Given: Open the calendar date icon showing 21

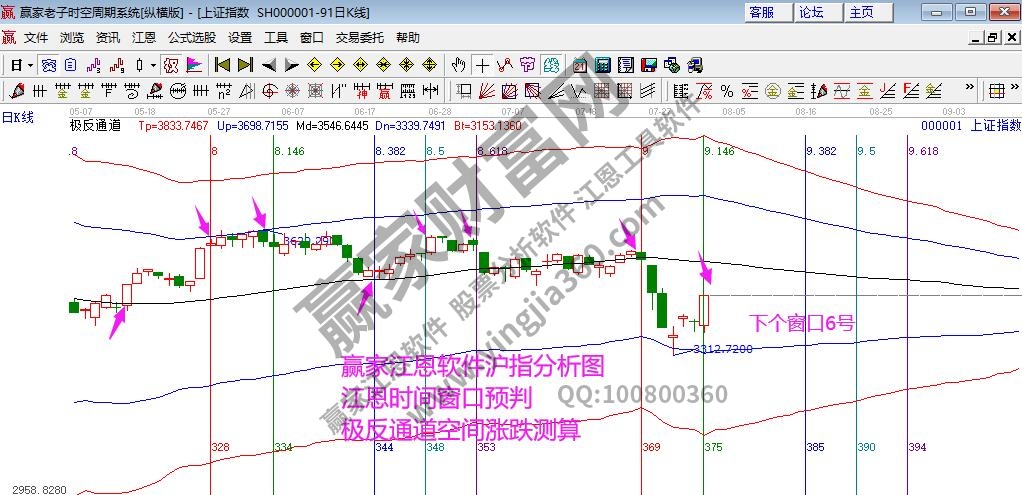Looking at the screenshot, I should (x=579, y=65).
